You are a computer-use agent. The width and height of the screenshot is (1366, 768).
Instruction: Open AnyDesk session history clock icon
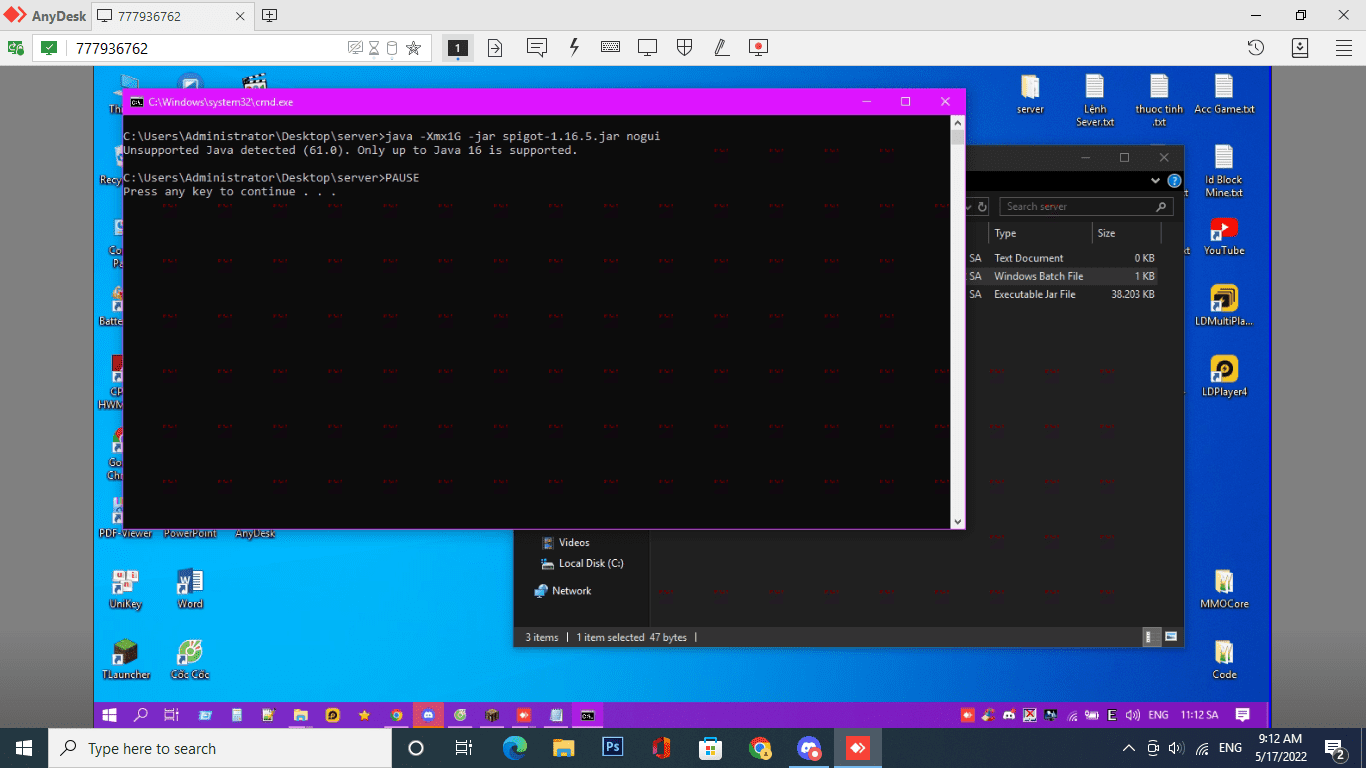[1256, 48]
